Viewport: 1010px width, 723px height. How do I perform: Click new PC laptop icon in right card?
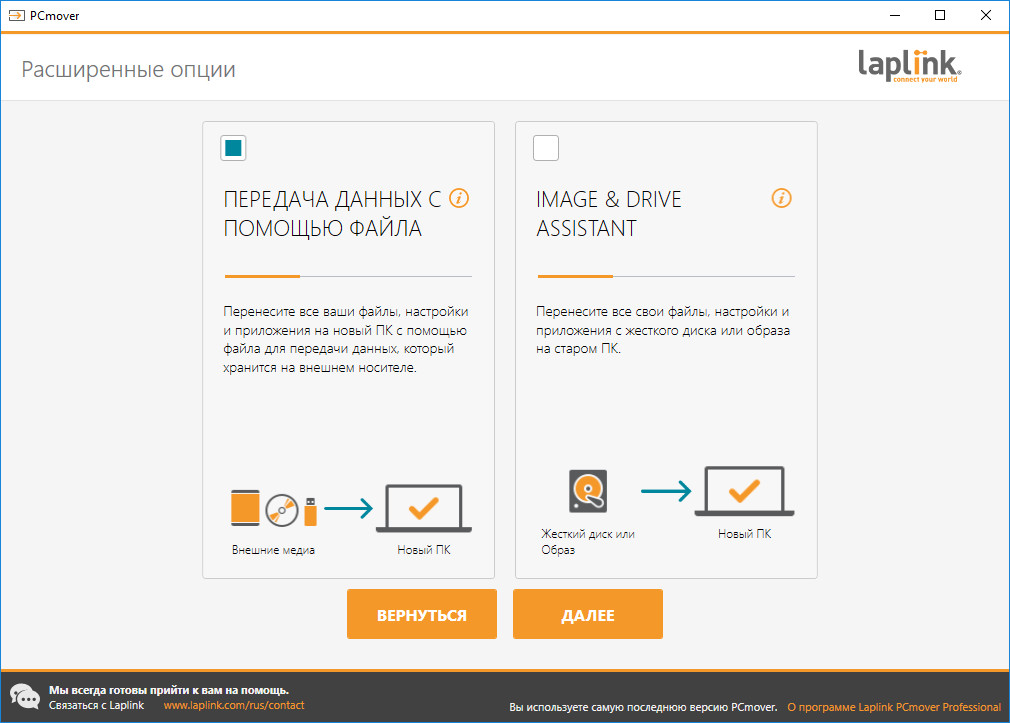click(x=744, y=492)
